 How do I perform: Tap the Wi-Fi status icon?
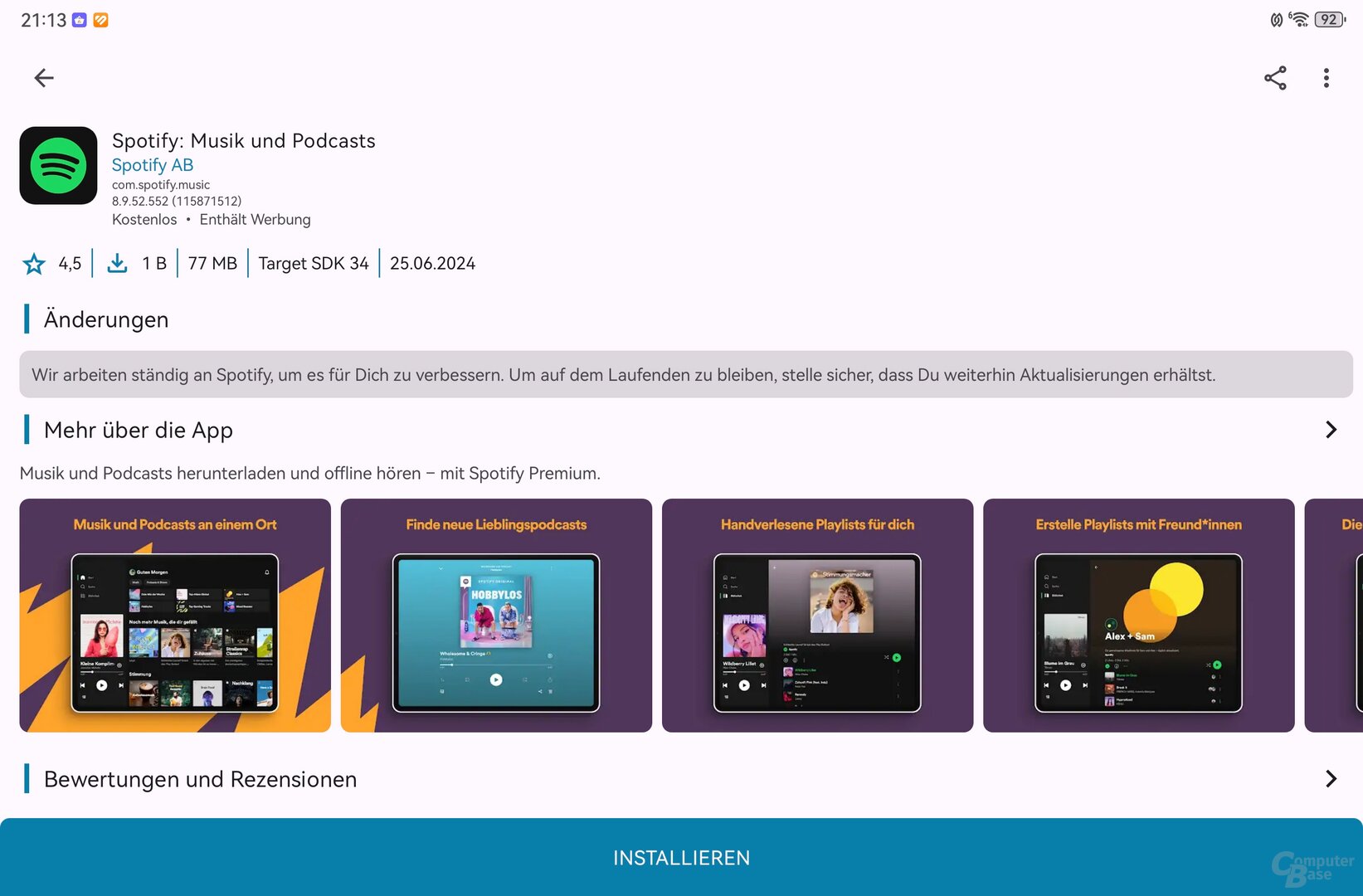[1299, 20]
